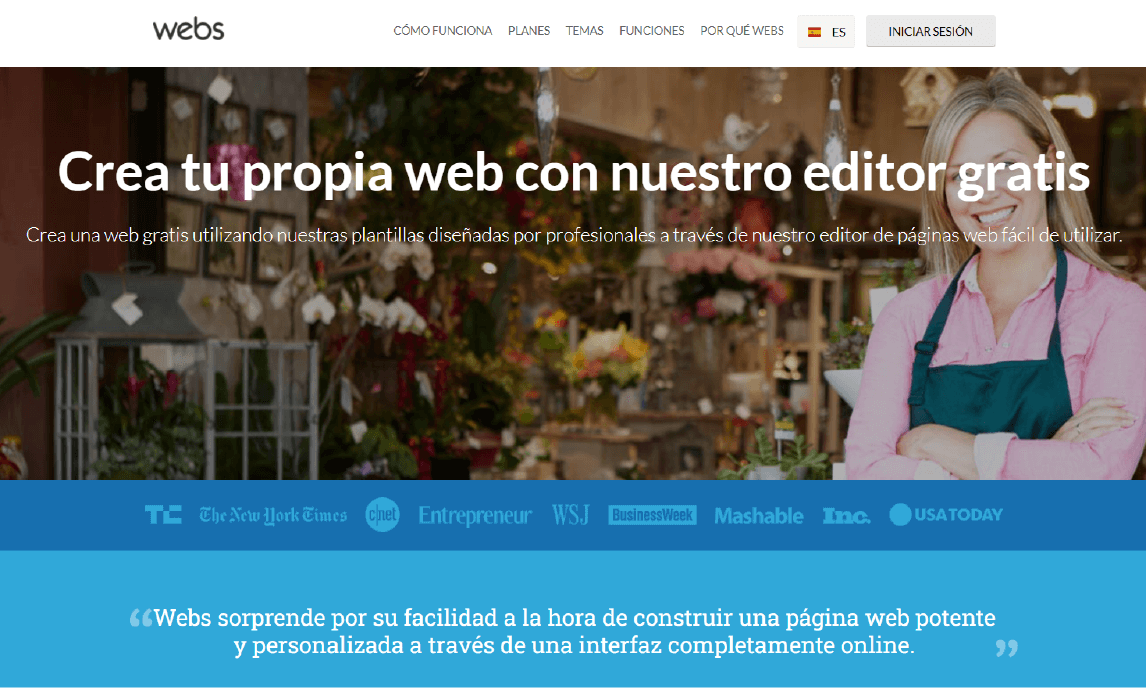Click the Entrepreneur logo
This screenshot has width=1146, height=688.
tap(475, 515)
